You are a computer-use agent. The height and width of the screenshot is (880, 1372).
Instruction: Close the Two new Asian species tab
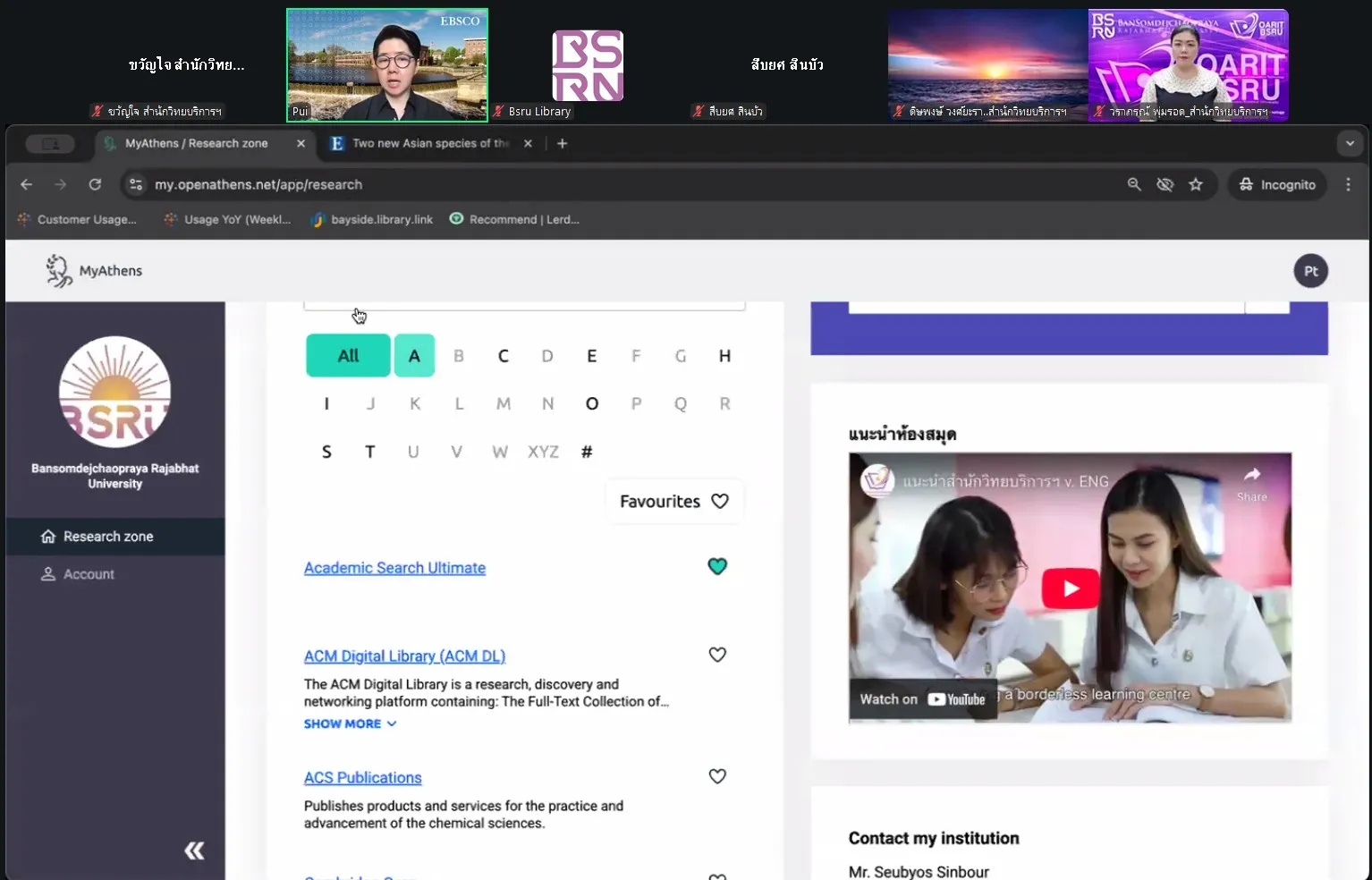point(528,143)
